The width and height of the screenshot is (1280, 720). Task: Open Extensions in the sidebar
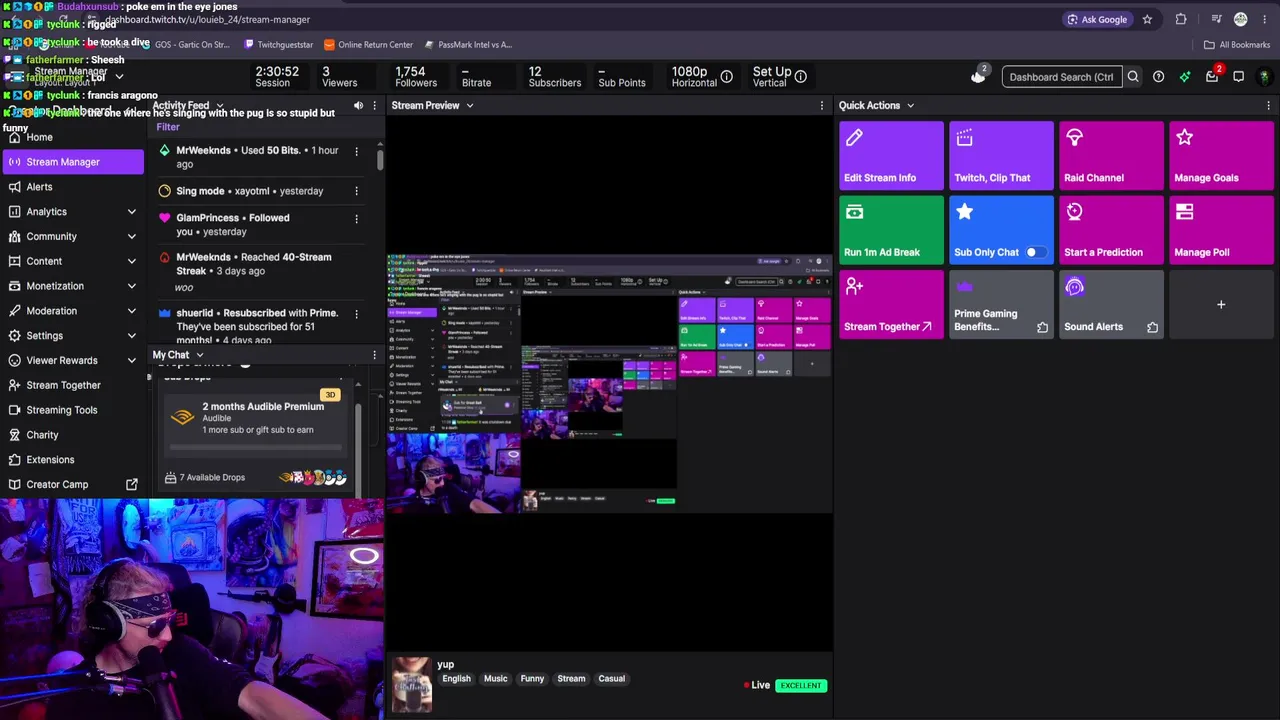pos(73,460)
